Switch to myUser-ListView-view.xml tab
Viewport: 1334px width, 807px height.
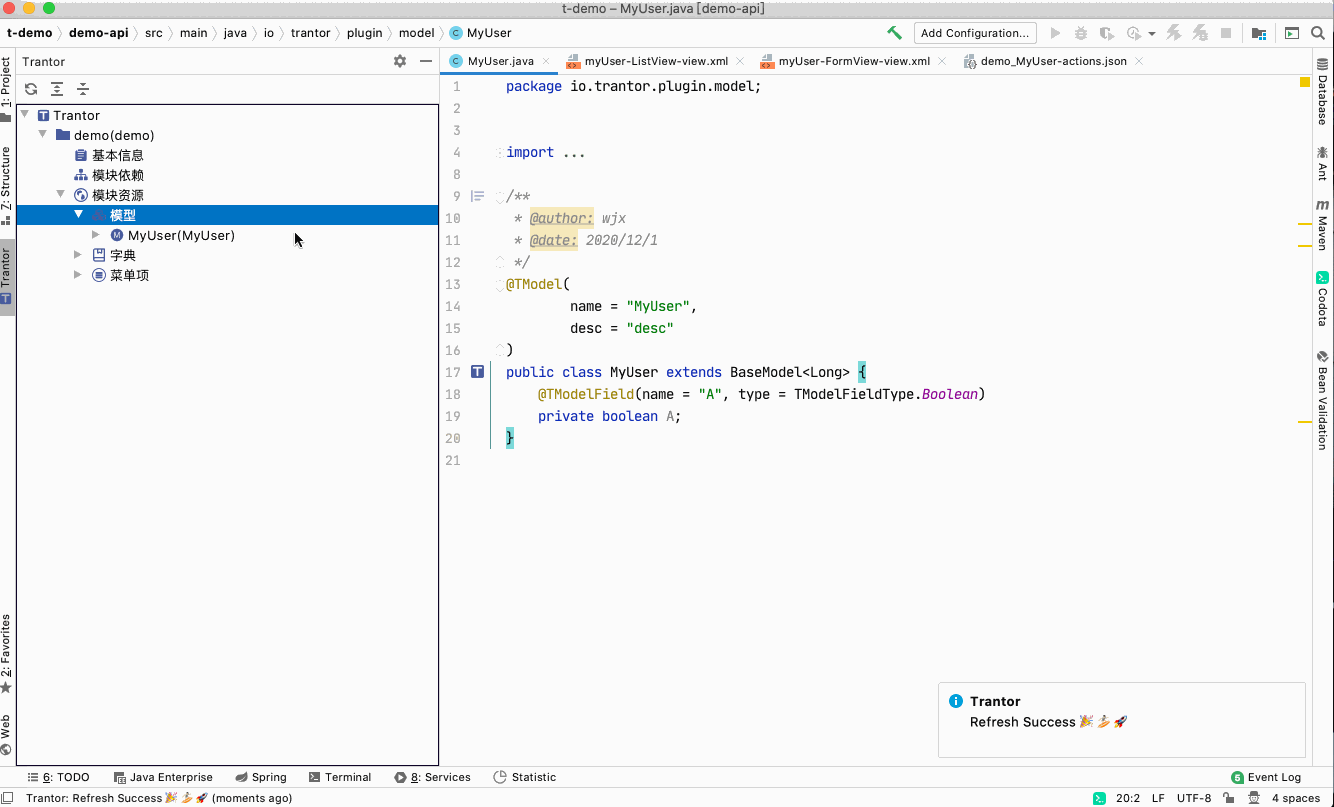pyautogui.click(x=656, y=61)
